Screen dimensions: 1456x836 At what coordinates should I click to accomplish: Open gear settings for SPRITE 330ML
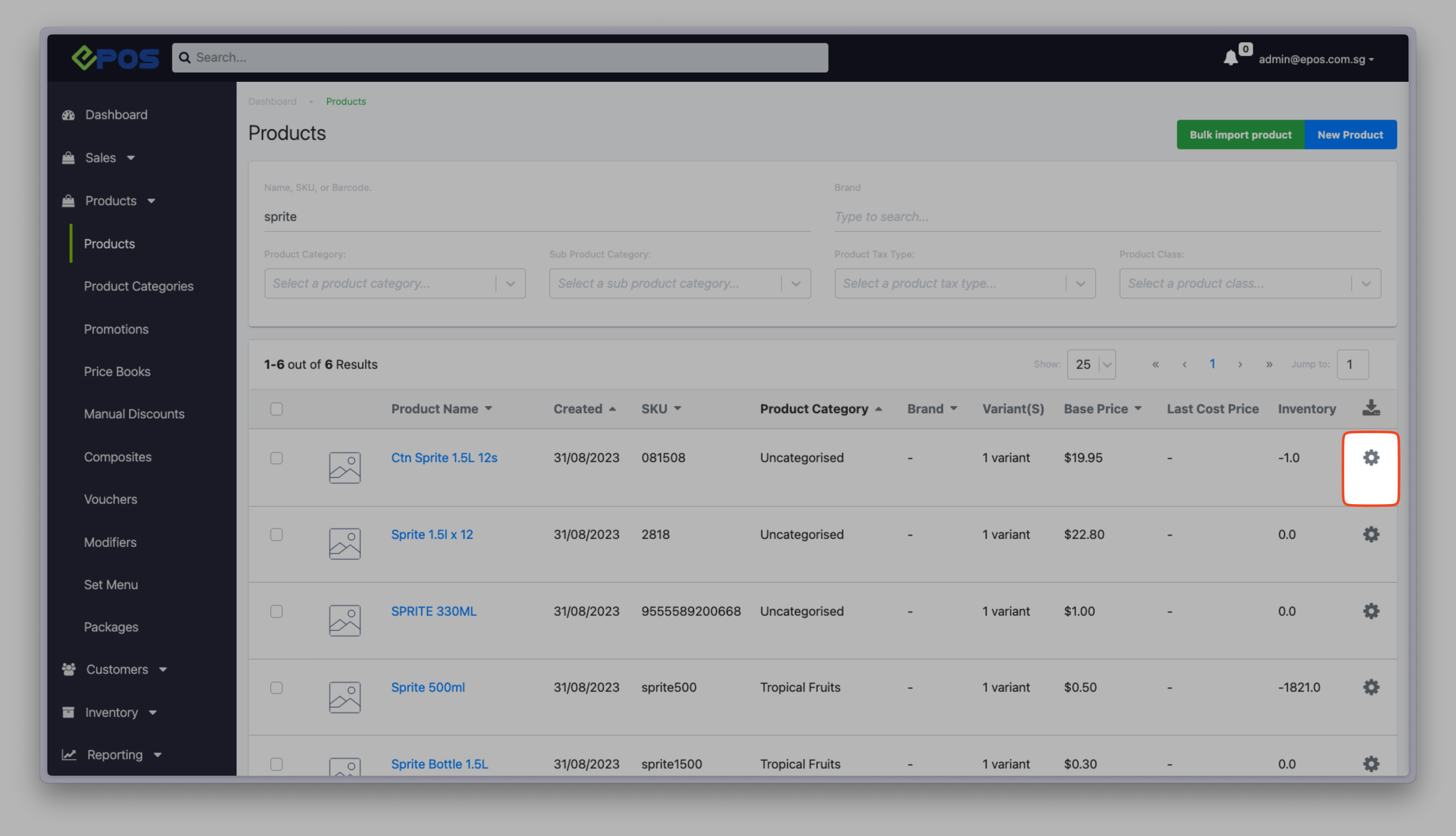(1371, 611)
